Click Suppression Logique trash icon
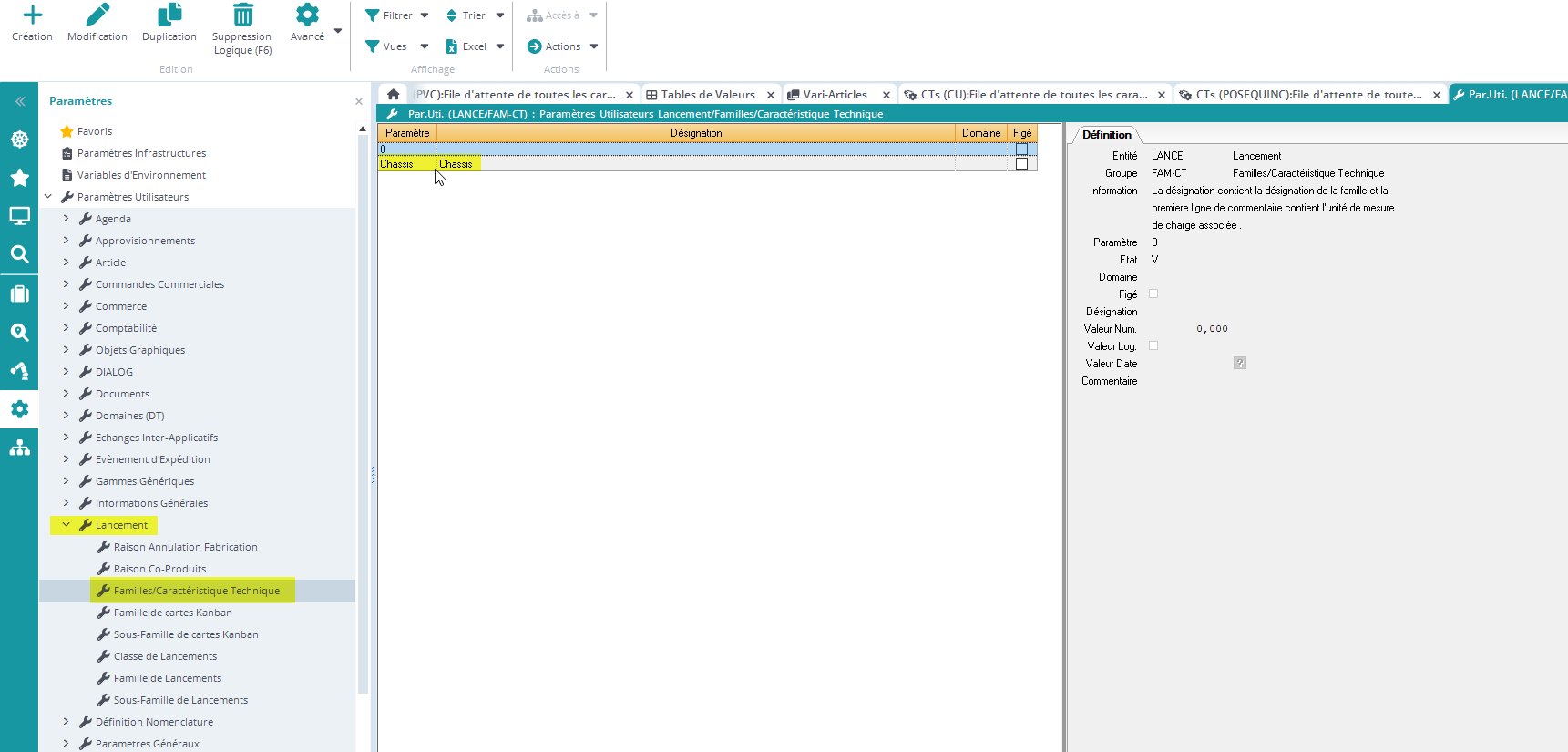The height and width of the screenshot is (752, 1568). pos(242,15)
